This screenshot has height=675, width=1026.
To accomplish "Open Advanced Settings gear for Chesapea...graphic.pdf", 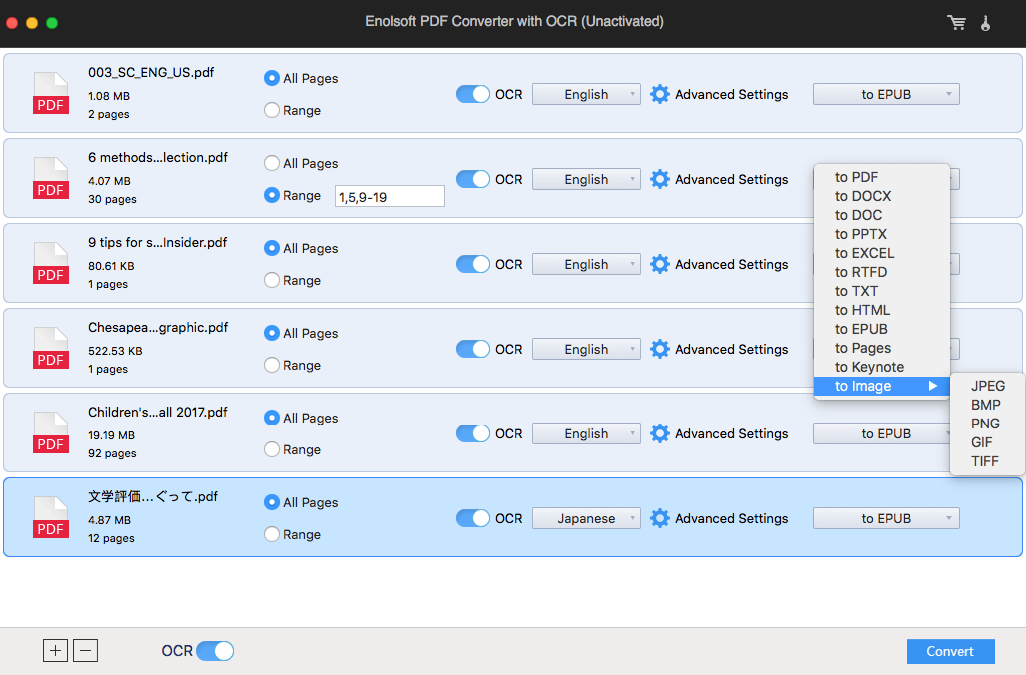I will tap(660, 349).
